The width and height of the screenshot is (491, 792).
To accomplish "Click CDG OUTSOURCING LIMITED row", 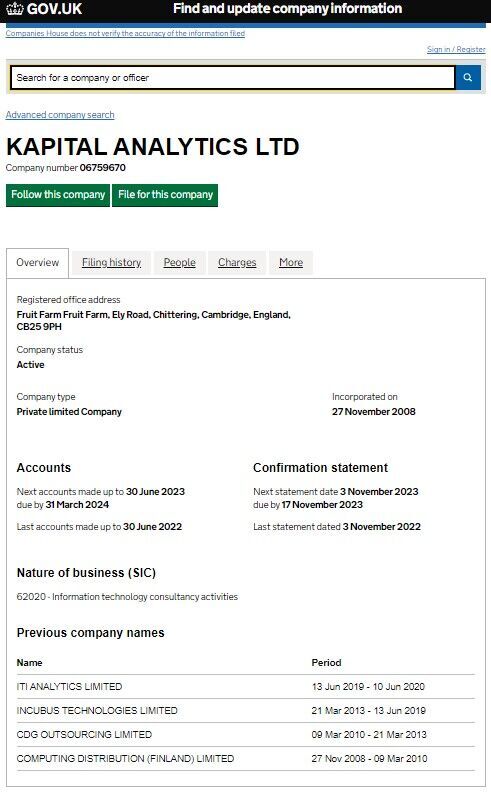I will 246,735.
